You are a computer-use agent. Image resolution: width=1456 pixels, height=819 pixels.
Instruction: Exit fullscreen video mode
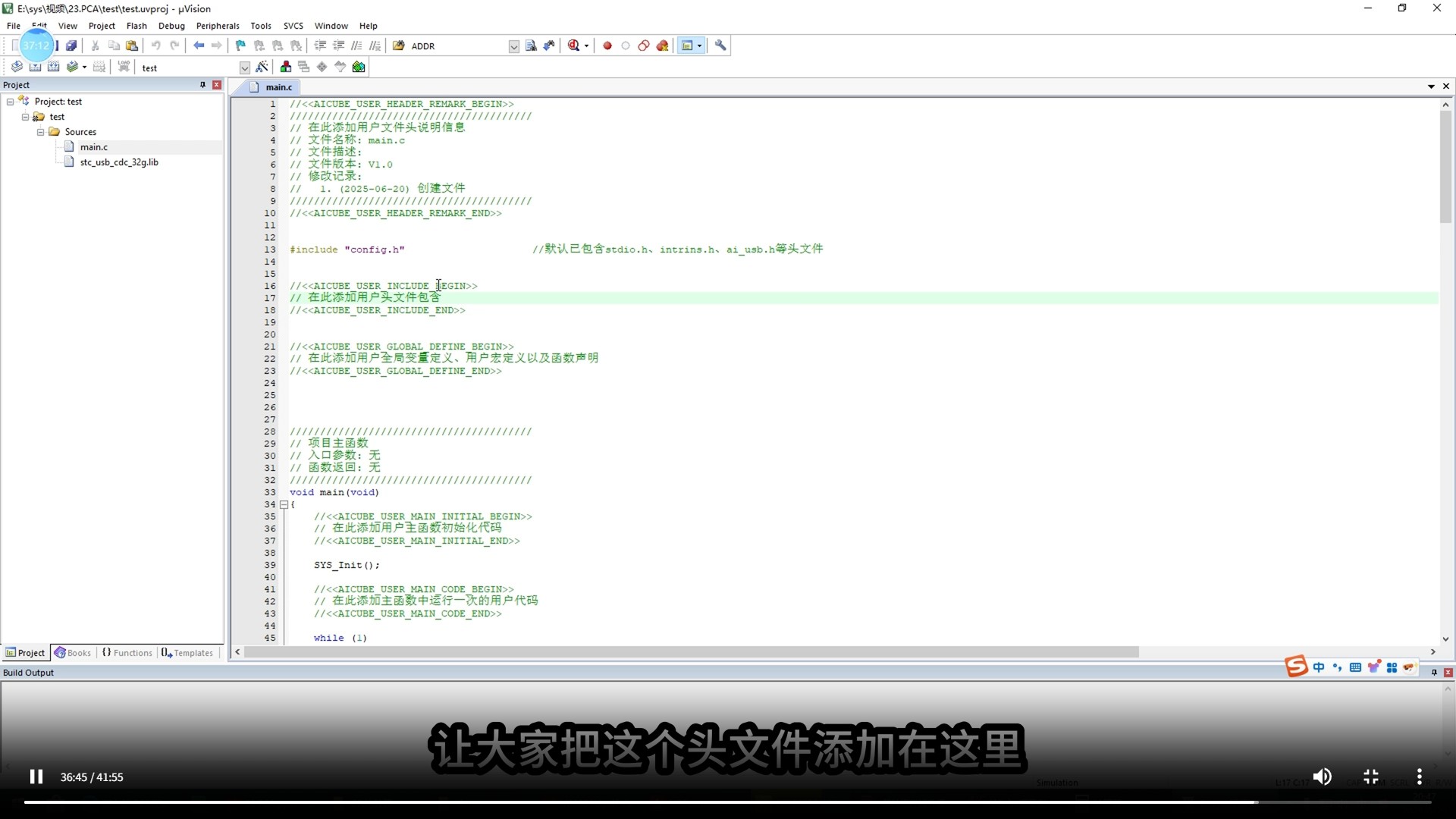tap(1371, 777)
